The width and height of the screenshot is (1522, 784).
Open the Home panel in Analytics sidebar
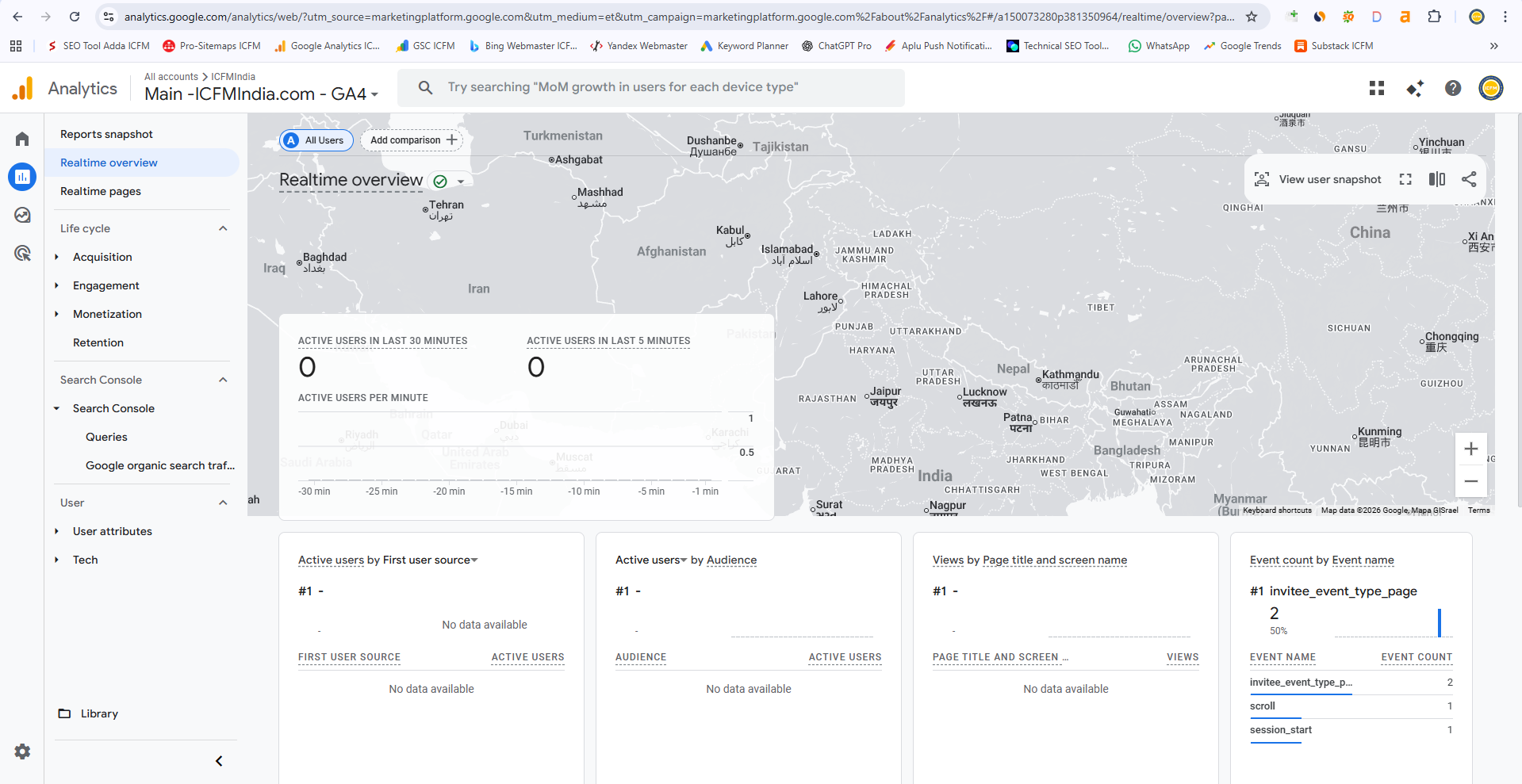[21, 138]
